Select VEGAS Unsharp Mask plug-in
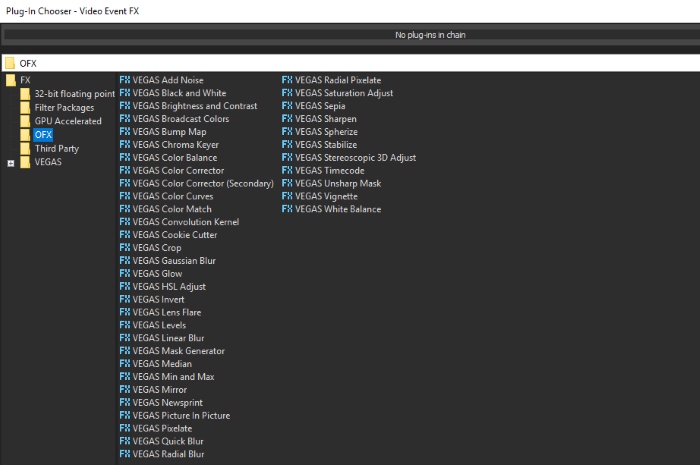The image size is (700, 465). click(332, 183)
